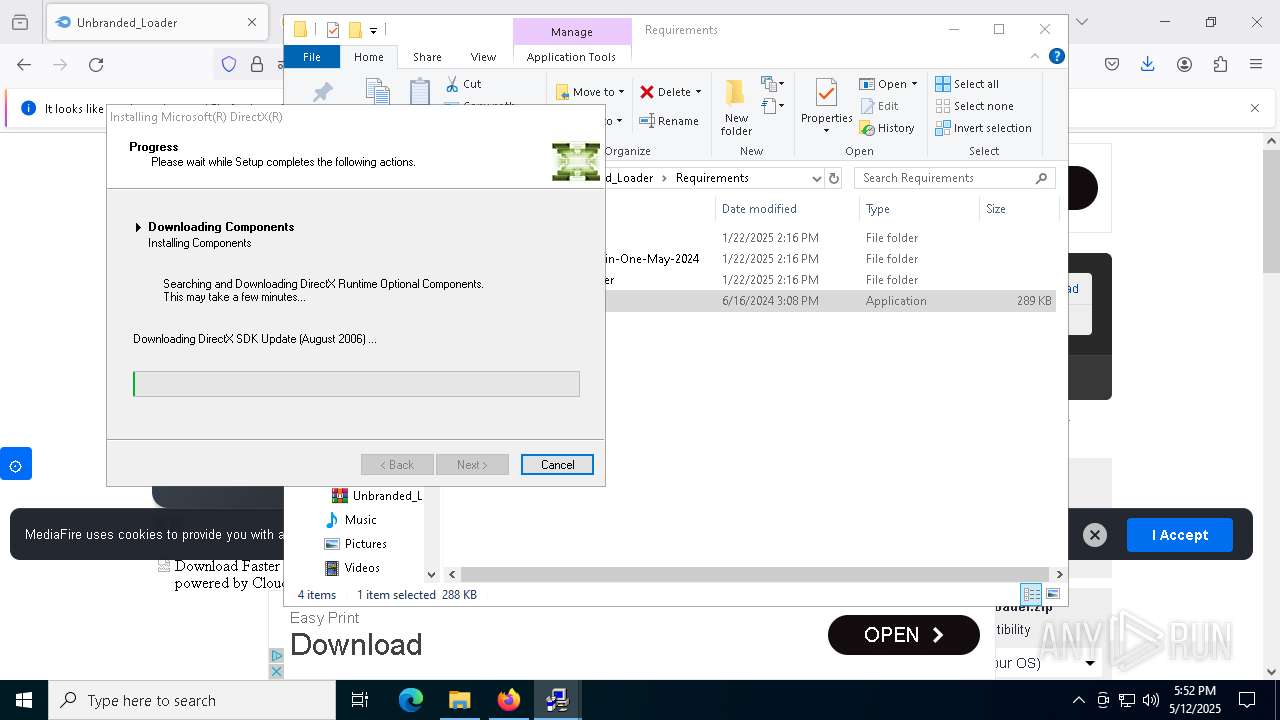Open Firefox extensions puzzle icon
Screen dimensions: 1280x720
tap(1220, 65)
